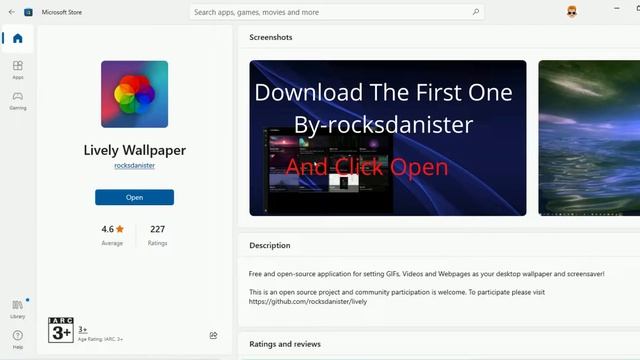This screenshot has height=360, width=640.
Task: Click the GitHub rocksdanister/lively URL
Action: click(308, 302)
